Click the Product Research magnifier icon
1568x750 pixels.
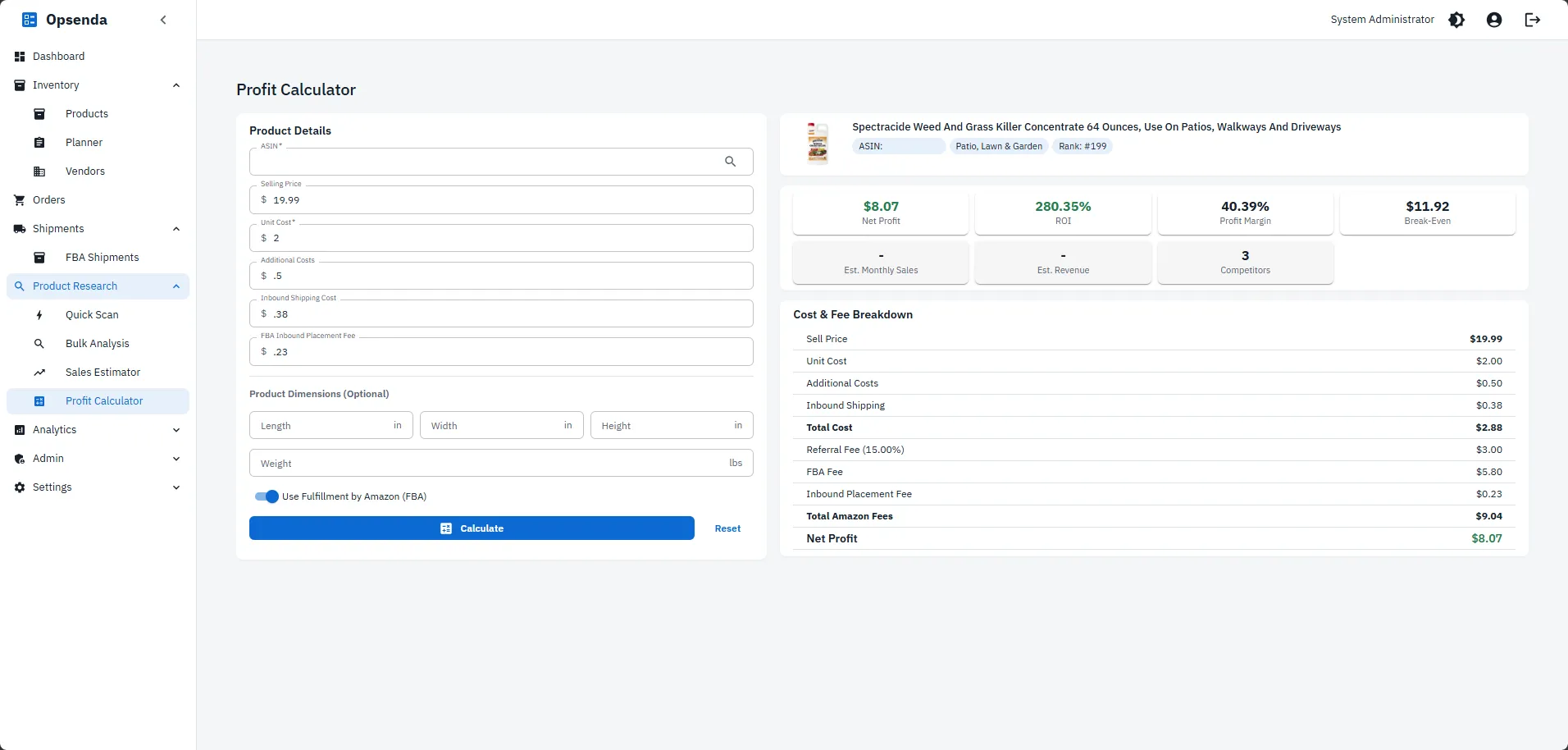(20, 286)
